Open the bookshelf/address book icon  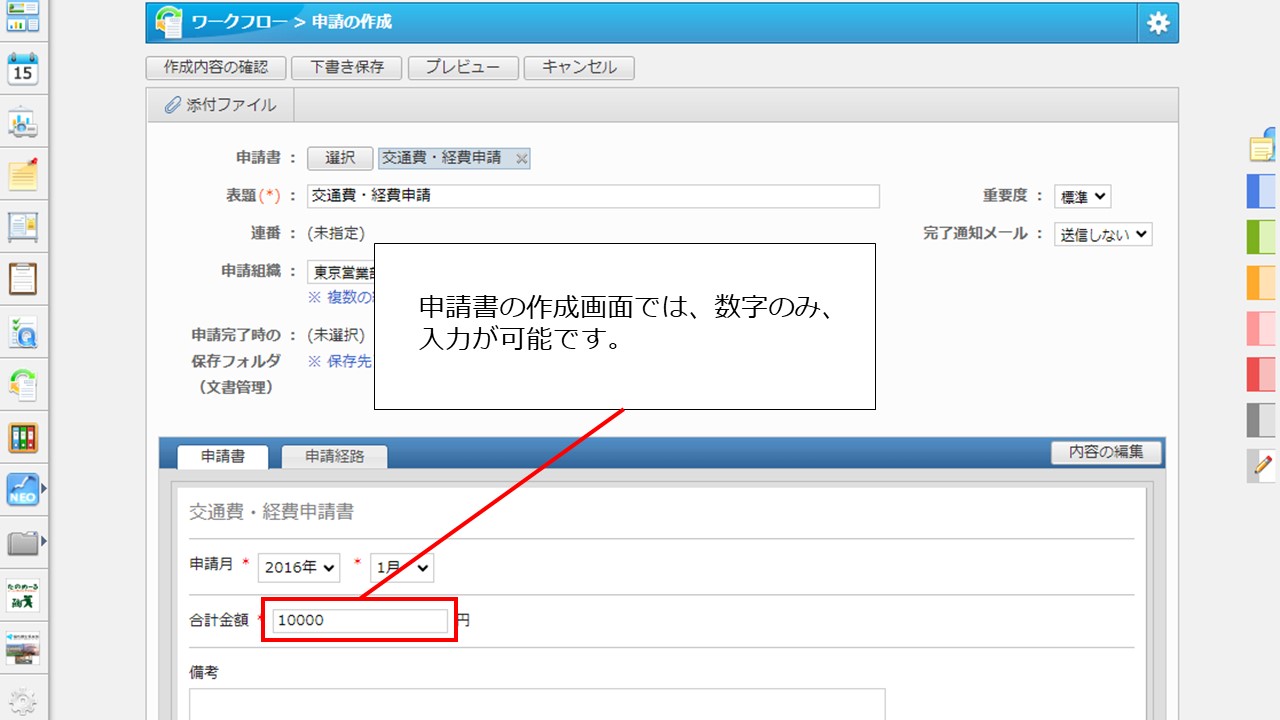[x=22, y=438]
